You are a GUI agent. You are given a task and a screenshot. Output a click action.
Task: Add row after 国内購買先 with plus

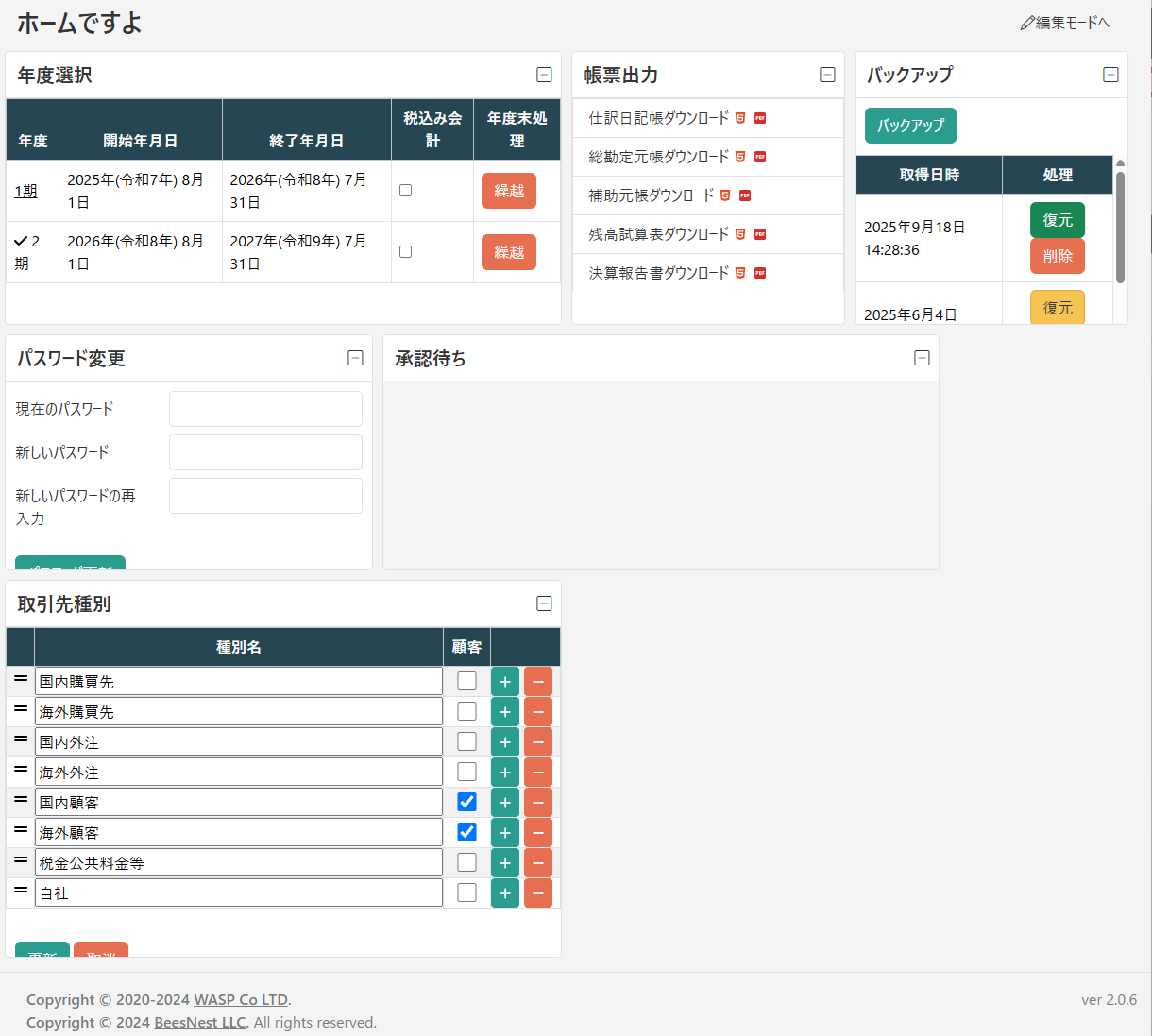pos(505,682)
